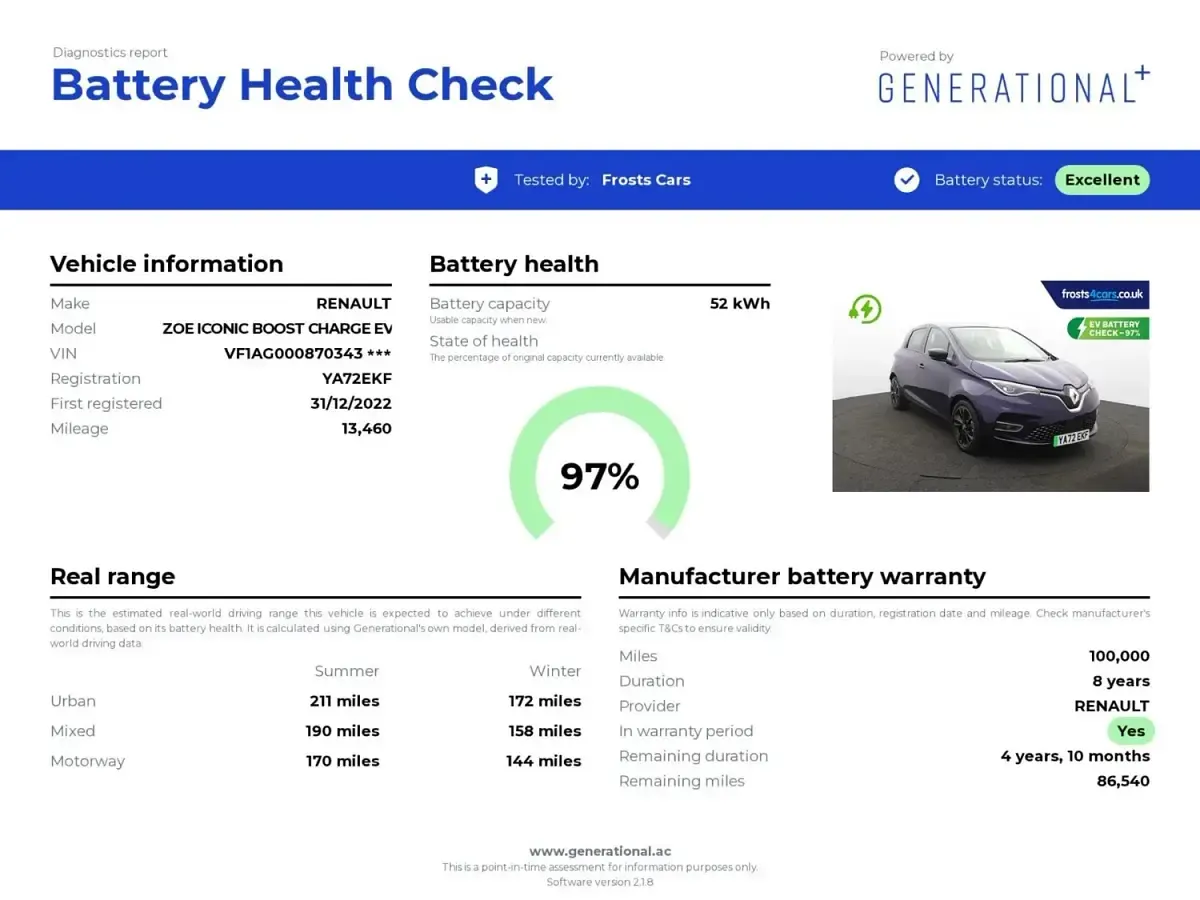Click the EV Battery Check 97% badge
Viewport: 1200px width, 900px height.
click(x=1108, y=328)
